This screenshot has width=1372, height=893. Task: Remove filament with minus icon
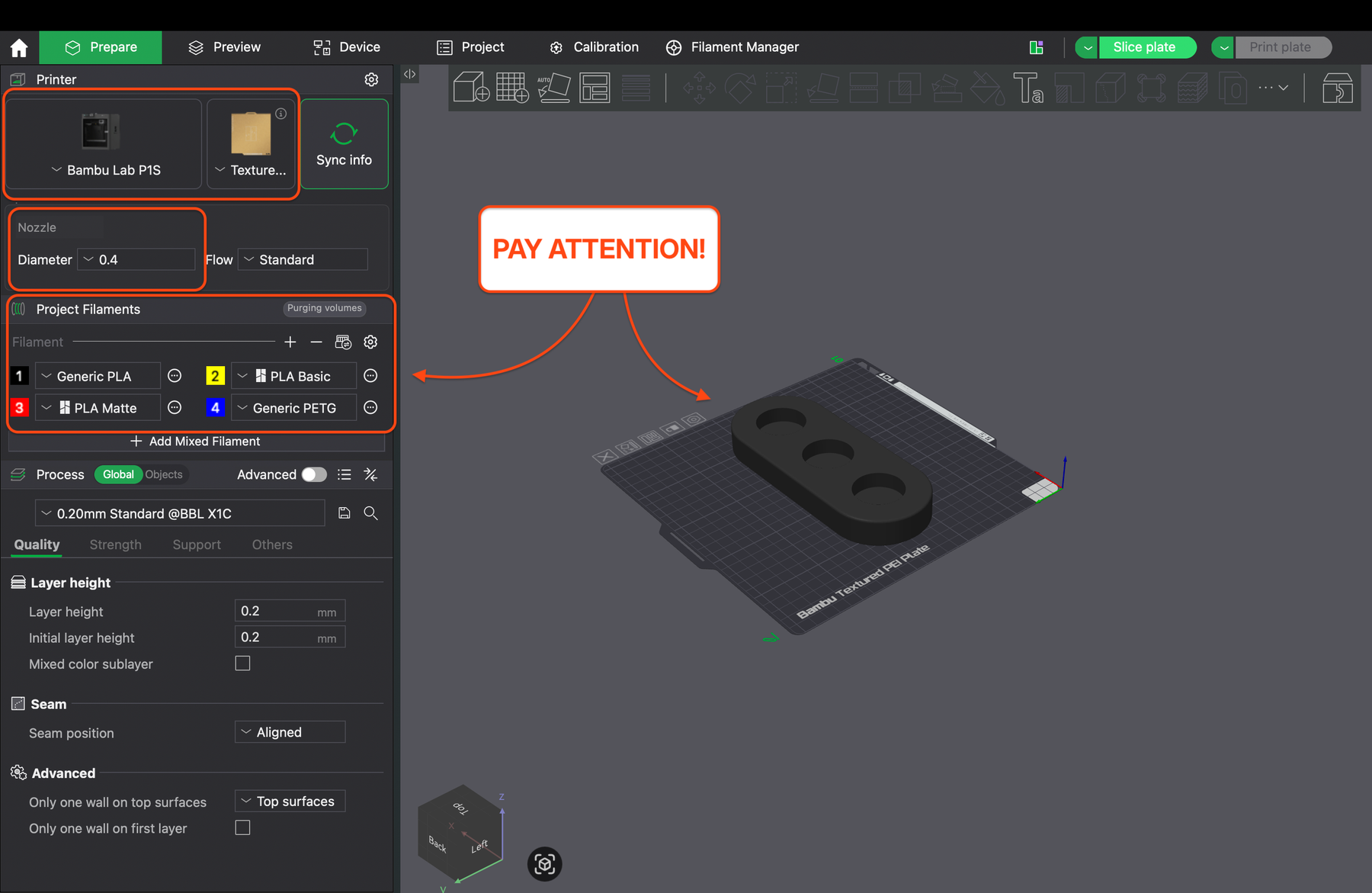pos(316,342)
